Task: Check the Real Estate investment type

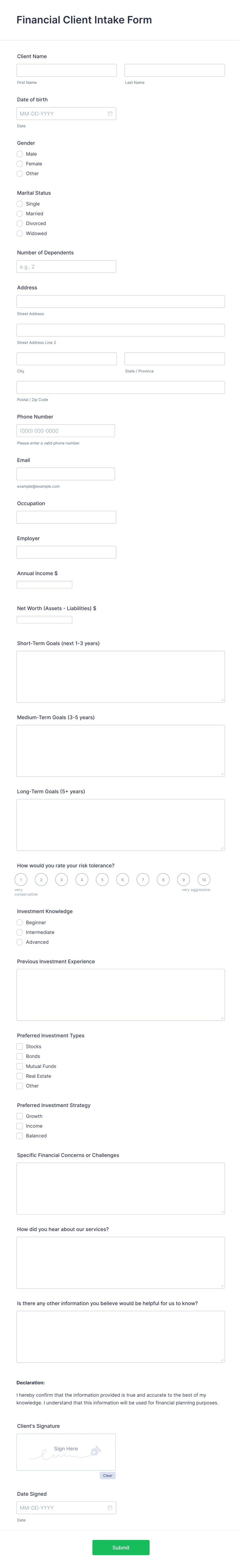Action: coord(20,1076)
